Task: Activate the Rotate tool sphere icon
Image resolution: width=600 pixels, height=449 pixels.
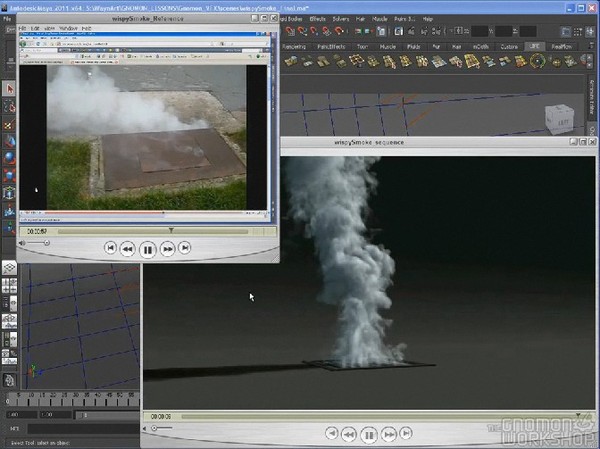Action: pos(9,158)
